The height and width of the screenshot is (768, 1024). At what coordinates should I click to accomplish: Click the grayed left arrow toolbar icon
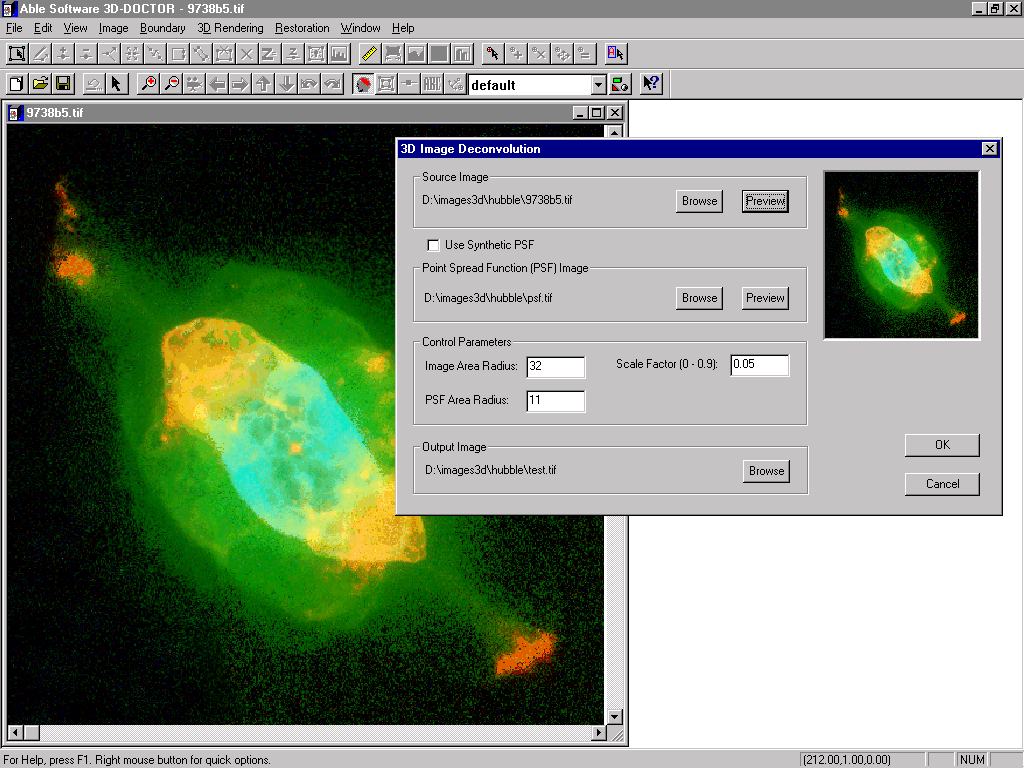217,84
